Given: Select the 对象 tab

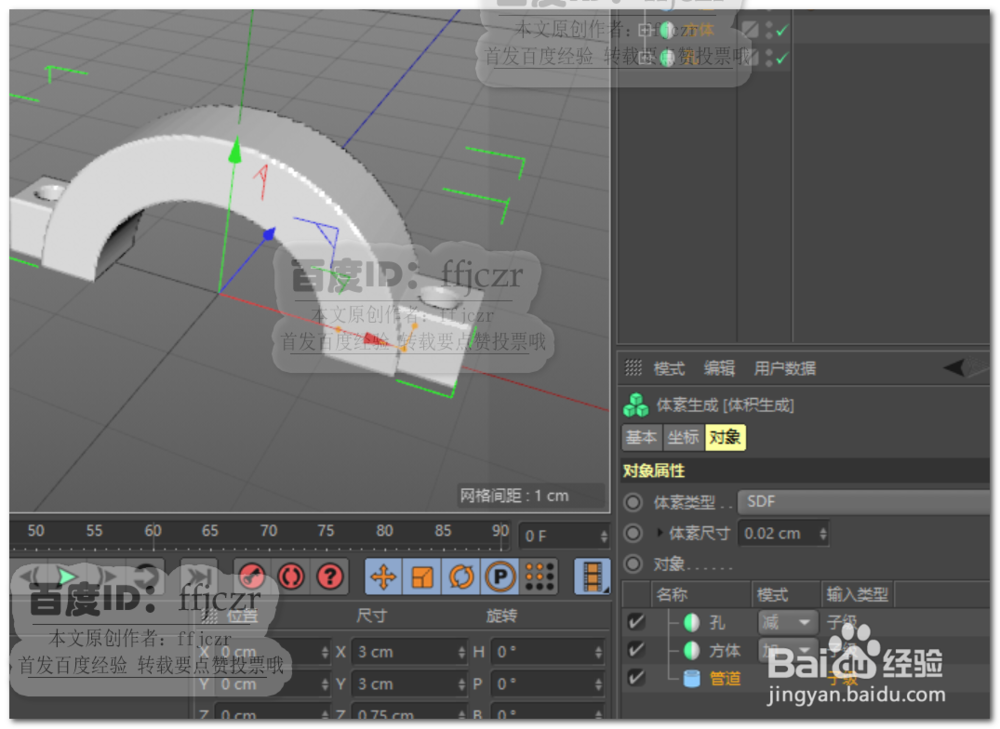Looking at the screenshot, I should 725,438.
